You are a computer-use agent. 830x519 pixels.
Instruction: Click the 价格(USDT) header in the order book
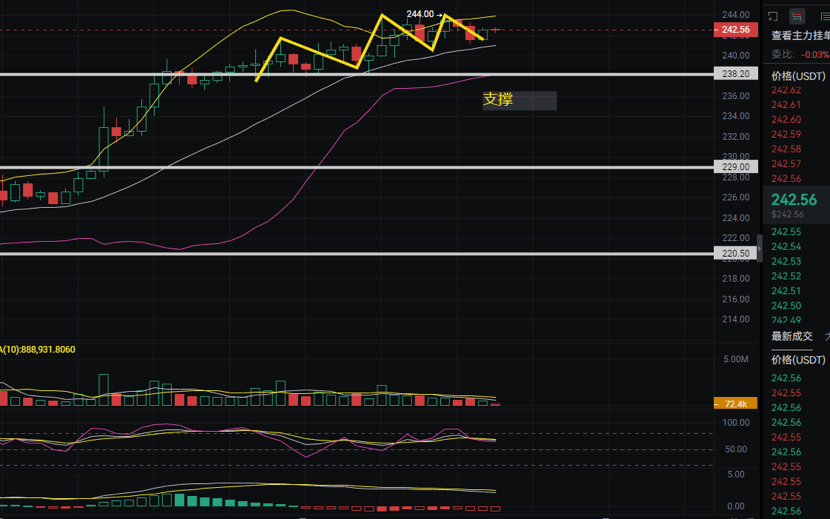799,76
